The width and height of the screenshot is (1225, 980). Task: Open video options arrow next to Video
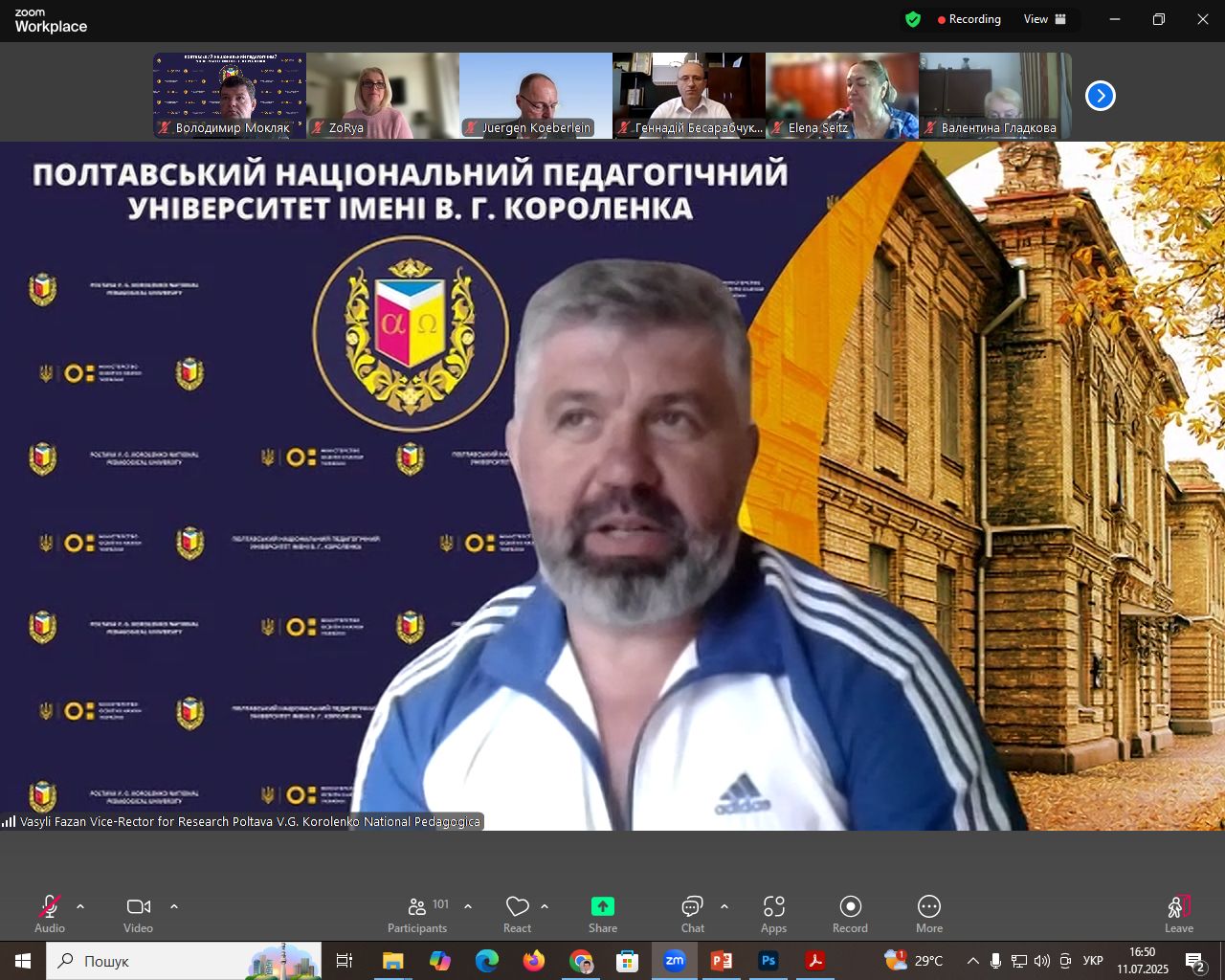[174, 906]
